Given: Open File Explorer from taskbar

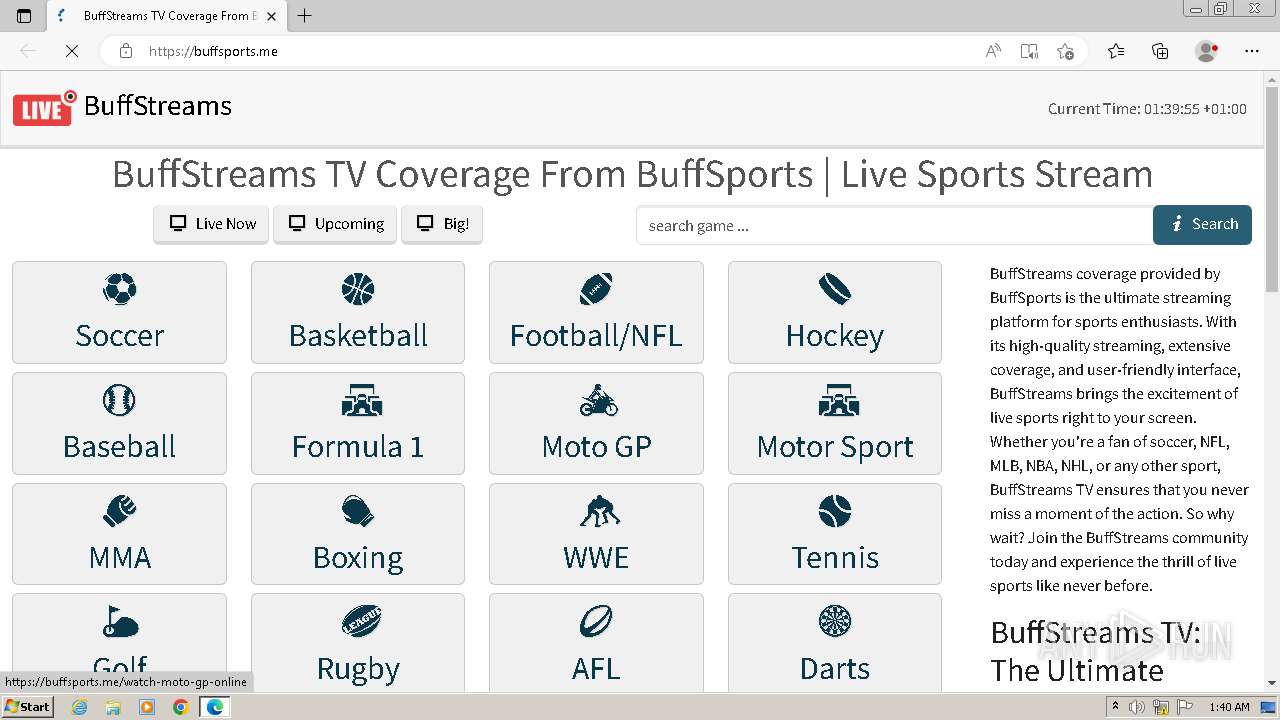Looking at the screenshot, I should click(113, 707).
